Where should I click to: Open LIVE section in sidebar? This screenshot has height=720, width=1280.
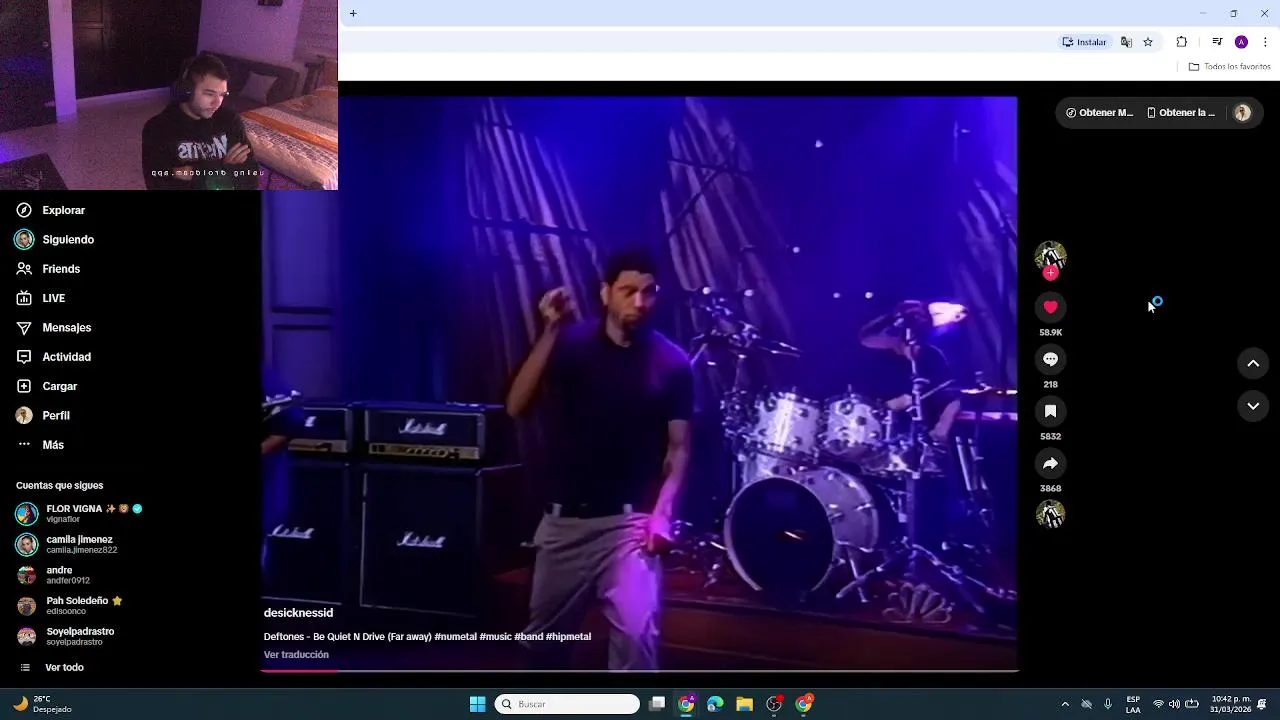click(x=41, y=298)
